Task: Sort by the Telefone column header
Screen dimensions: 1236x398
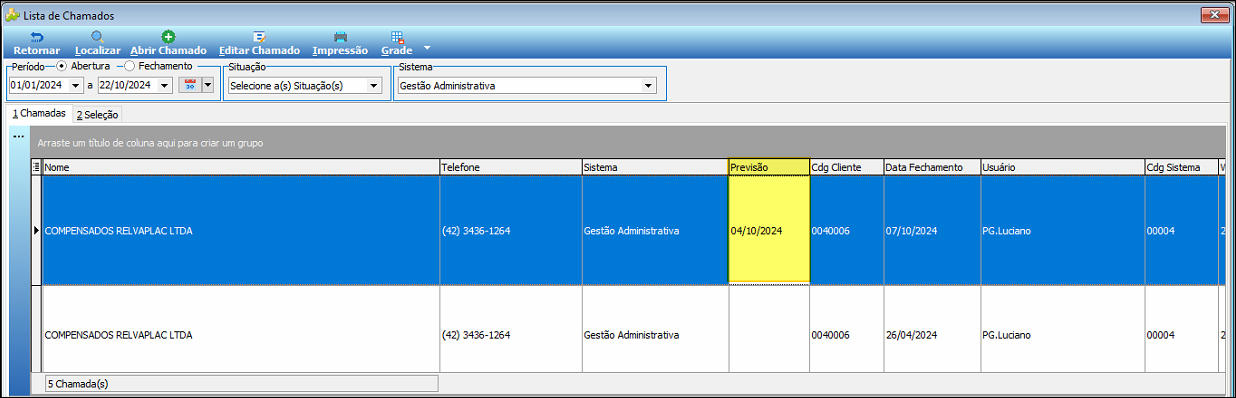Action: [510, 167]
